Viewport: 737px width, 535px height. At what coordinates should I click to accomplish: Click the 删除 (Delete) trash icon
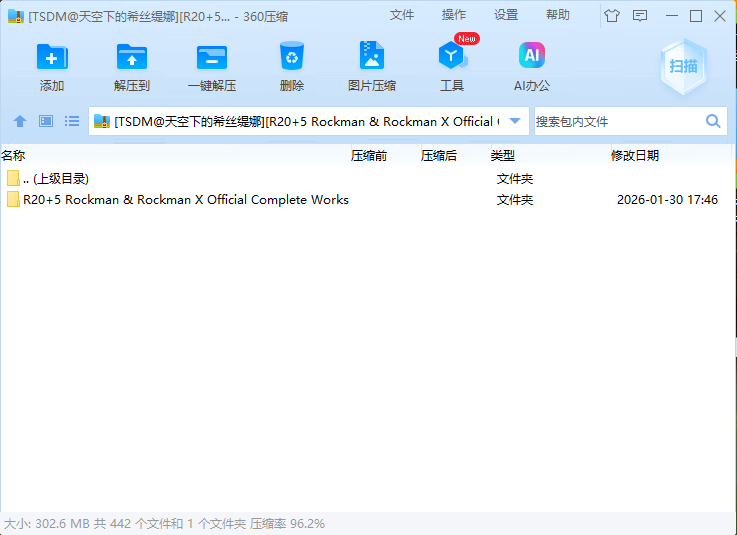291,56
